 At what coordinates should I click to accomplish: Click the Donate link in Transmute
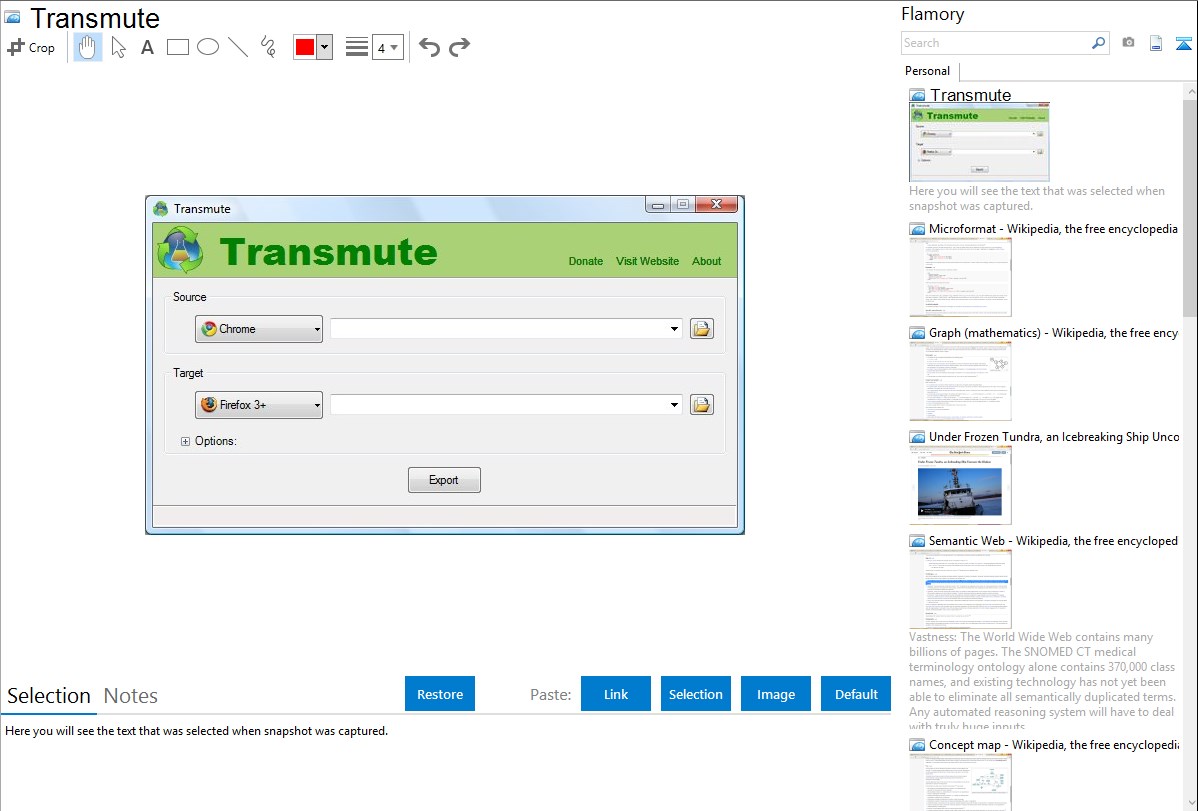[x=585, y=261]
